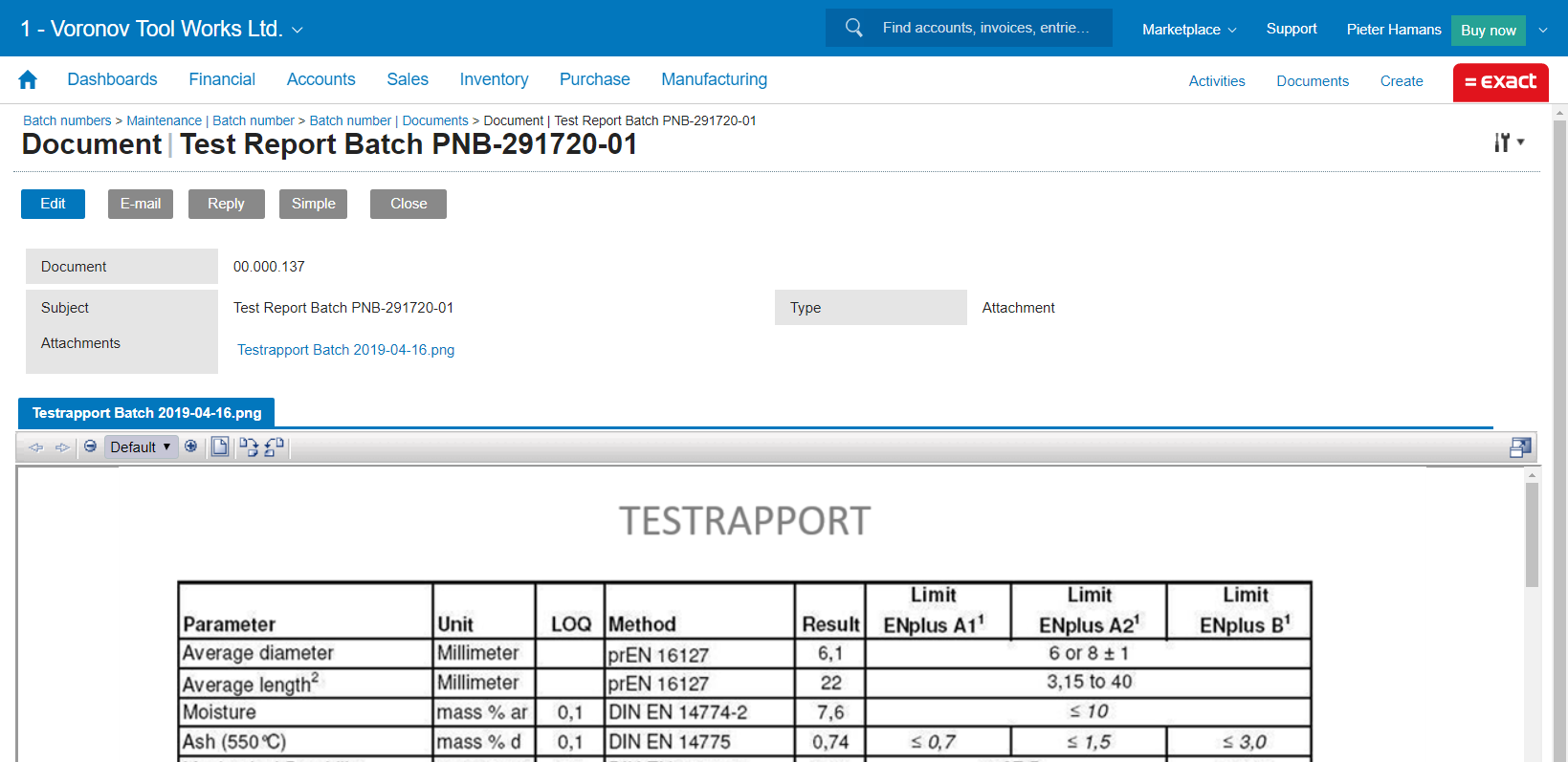The width and height of the screenshot is (1568, 762).
Task: Rotate the image clockwise
Action: point(249,446)
